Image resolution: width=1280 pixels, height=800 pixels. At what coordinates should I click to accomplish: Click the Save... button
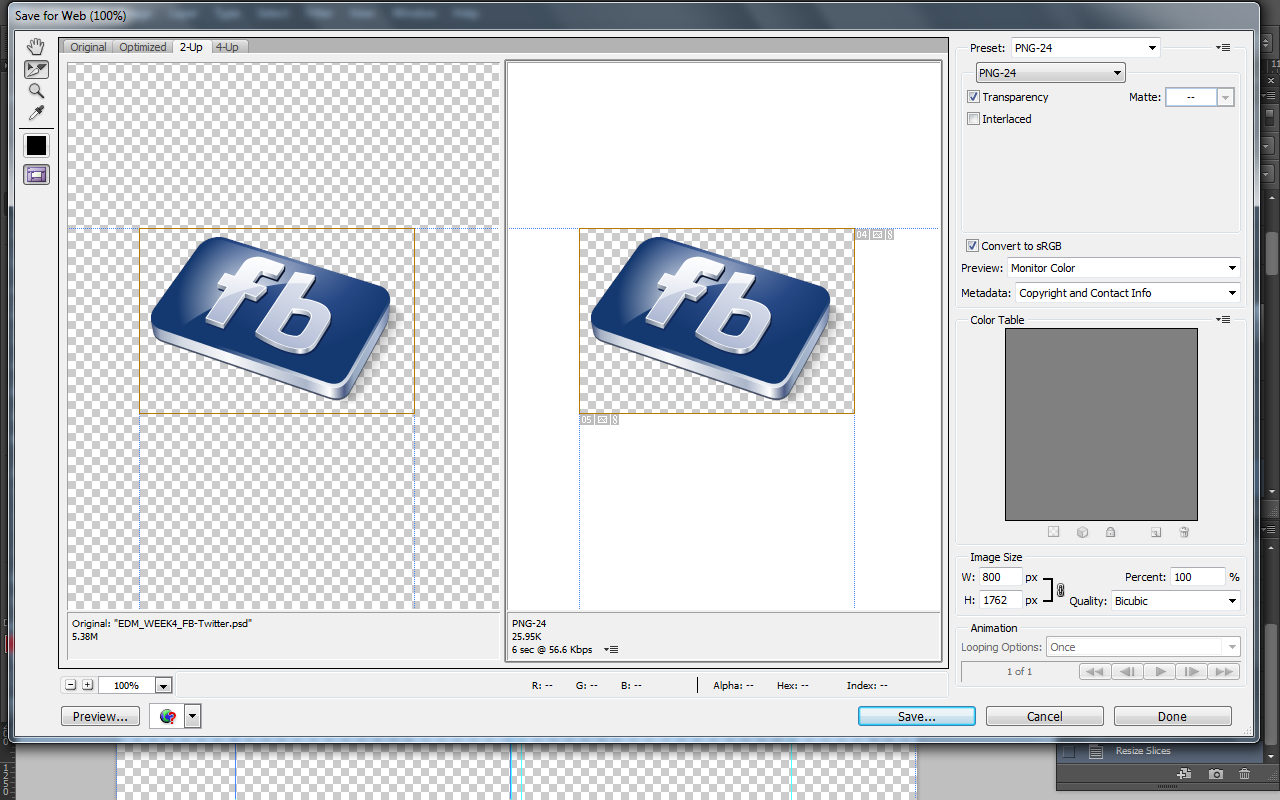(x=916, y=716)
